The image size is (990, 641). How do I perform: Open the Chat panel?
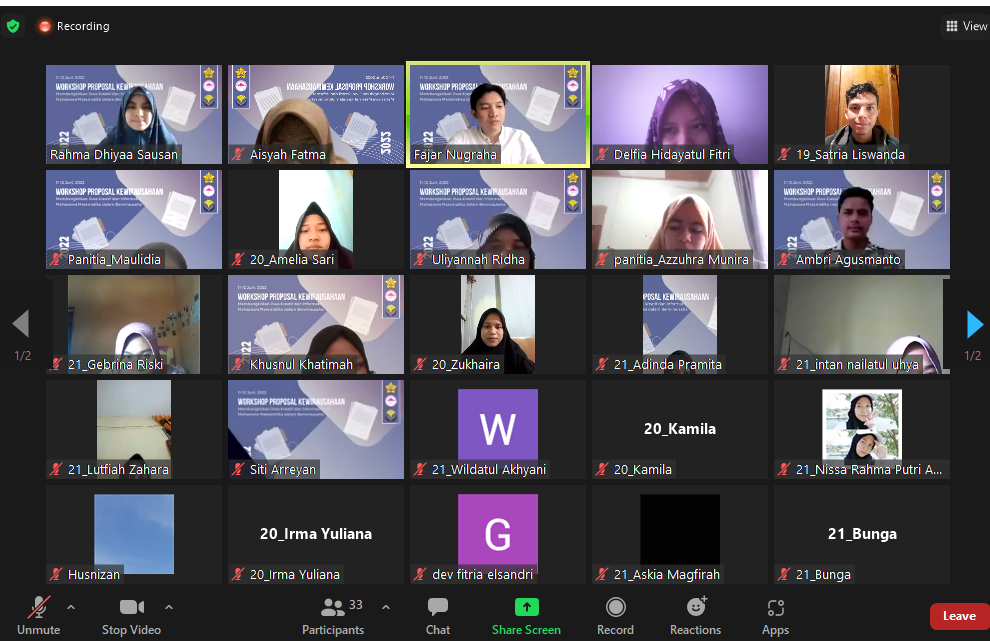pos(438,615)
